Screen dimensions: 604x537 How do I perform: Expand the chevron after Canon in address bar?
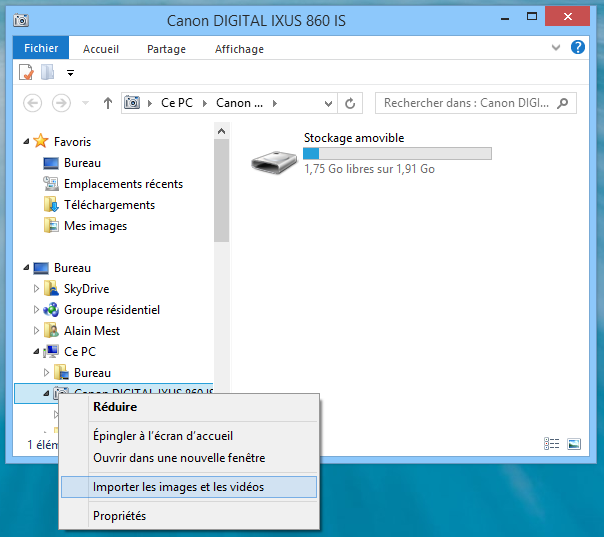coord(275,103)
